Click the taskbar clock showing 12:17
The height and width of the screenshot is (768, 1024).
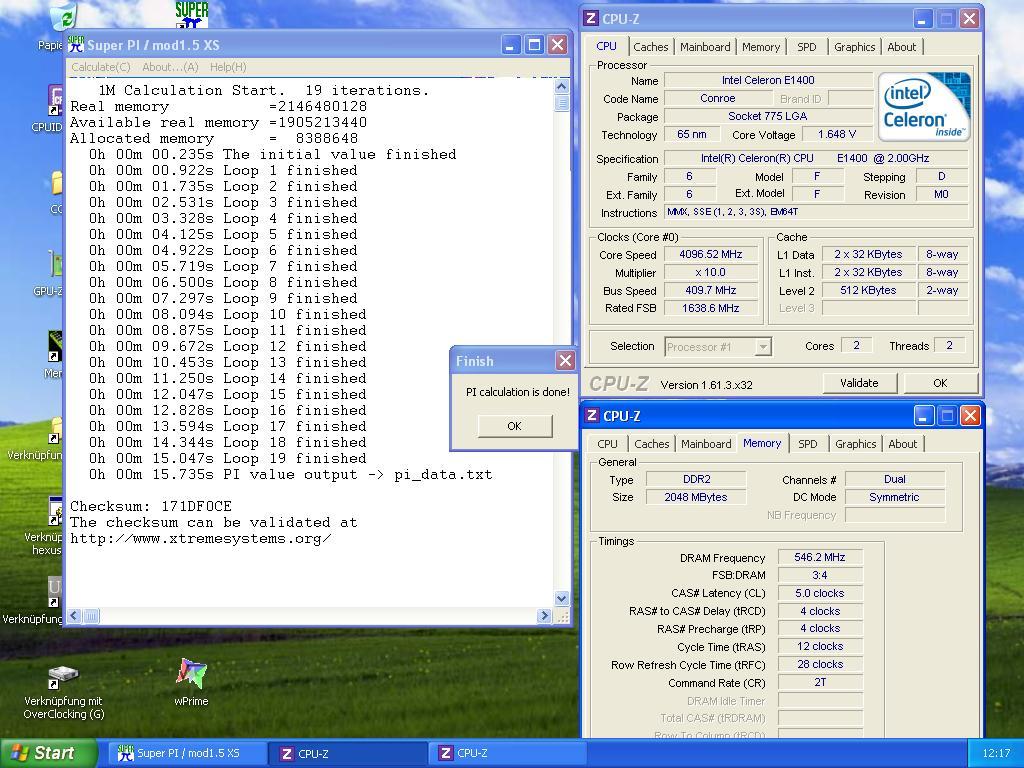point(996,754)
